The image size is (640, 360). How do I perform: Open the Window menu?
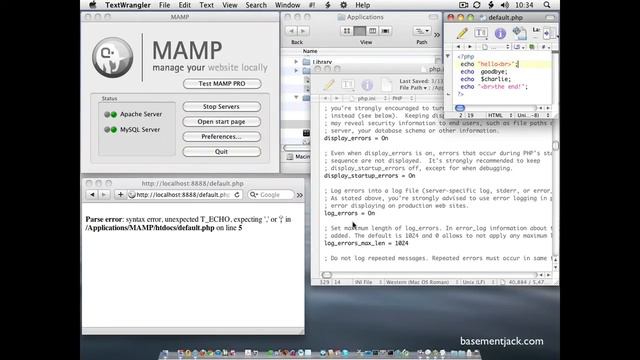[287, 5]
